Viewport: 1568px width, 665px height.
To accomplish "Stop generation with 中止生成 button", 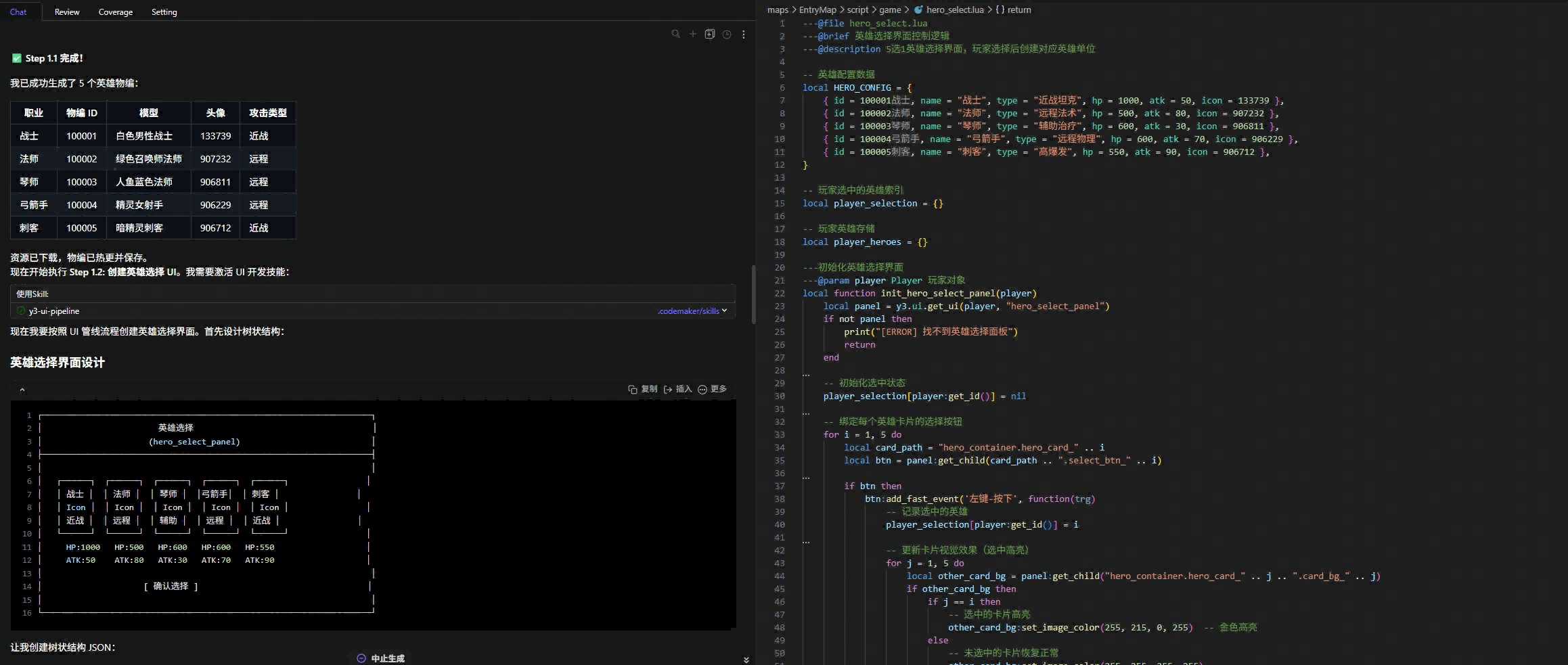I will [x=380, y=658].
